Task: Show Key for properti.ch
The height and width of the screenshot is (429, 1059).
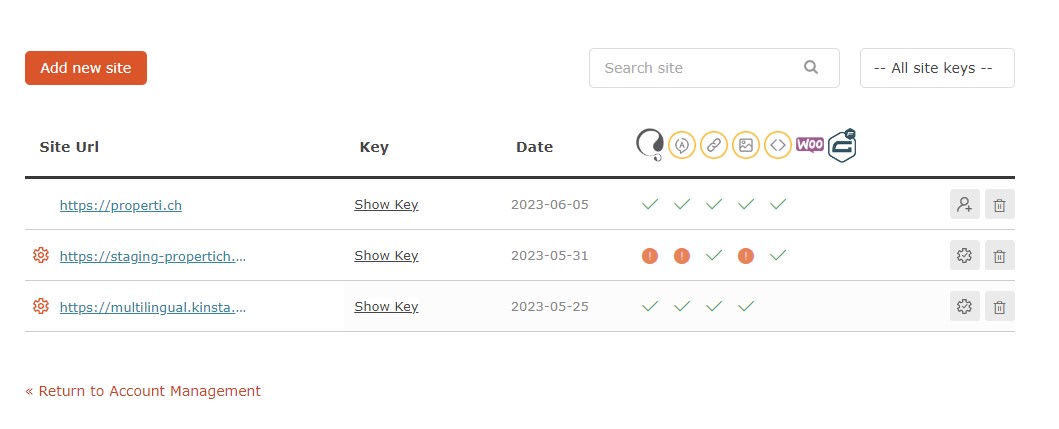Action: 386,205
